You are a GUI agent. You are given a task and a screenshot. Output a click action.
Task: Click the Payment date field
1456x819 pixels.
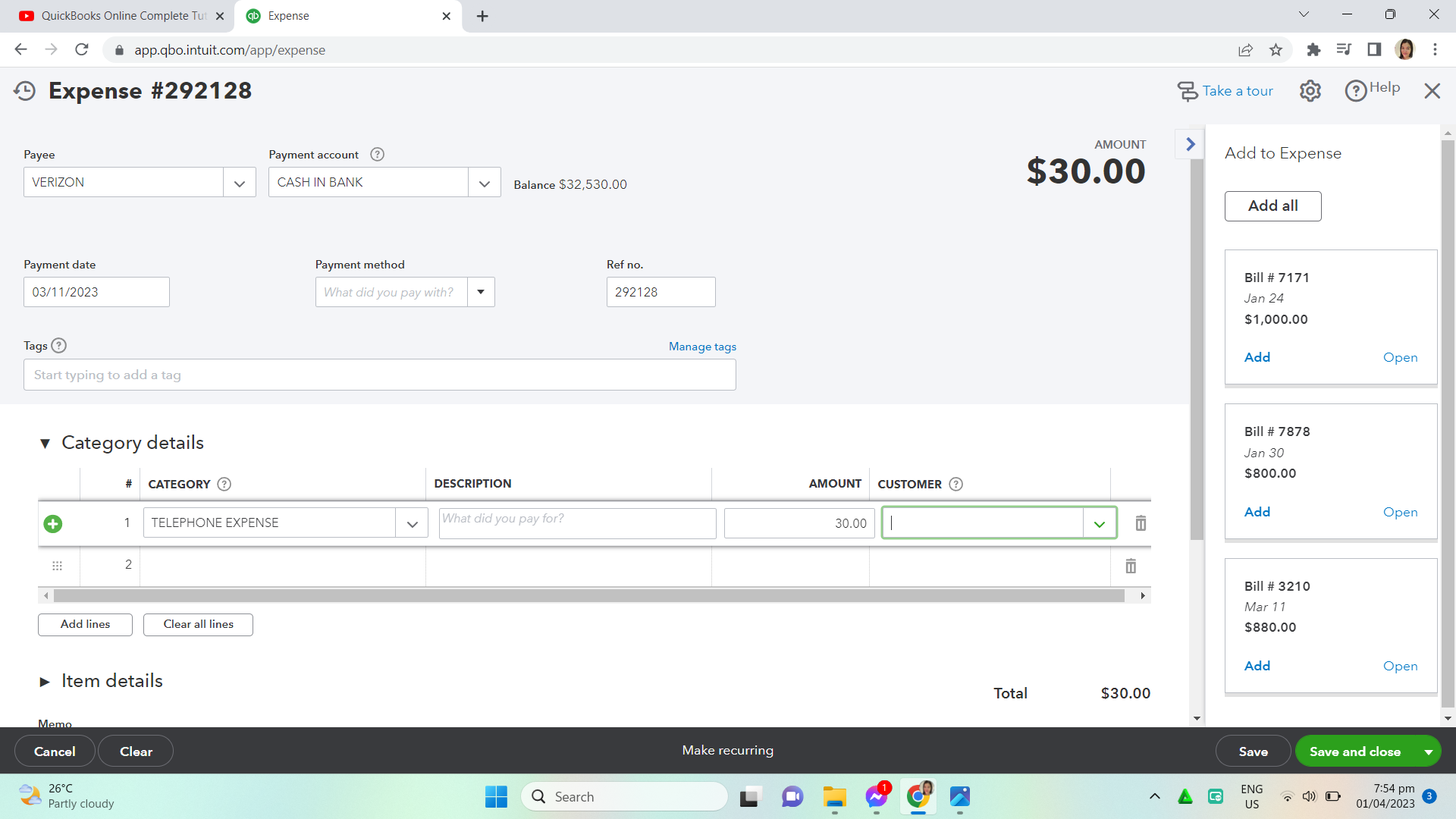[96, 292]
